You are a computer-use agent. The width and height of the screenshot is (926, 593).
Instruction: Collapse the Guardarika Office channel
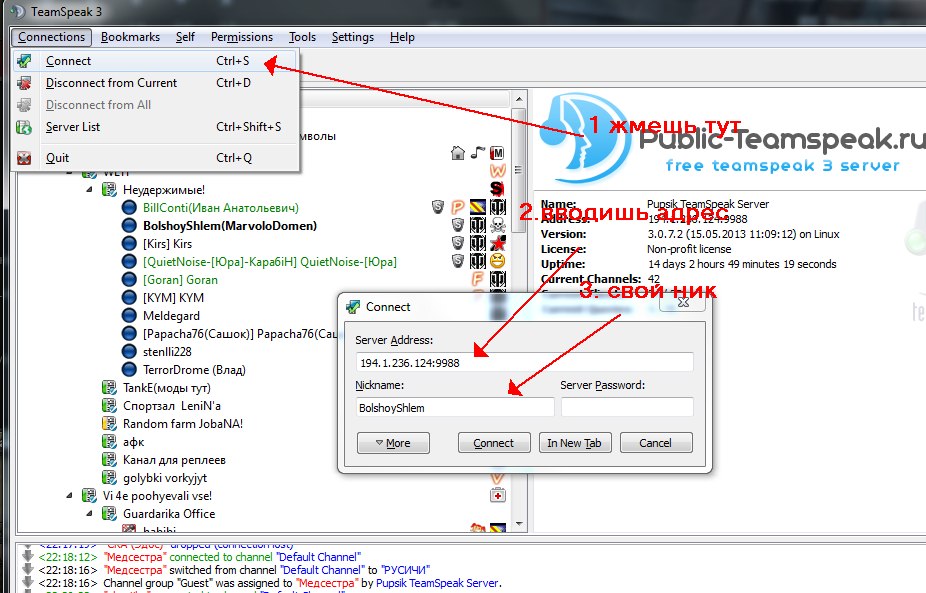89,514
